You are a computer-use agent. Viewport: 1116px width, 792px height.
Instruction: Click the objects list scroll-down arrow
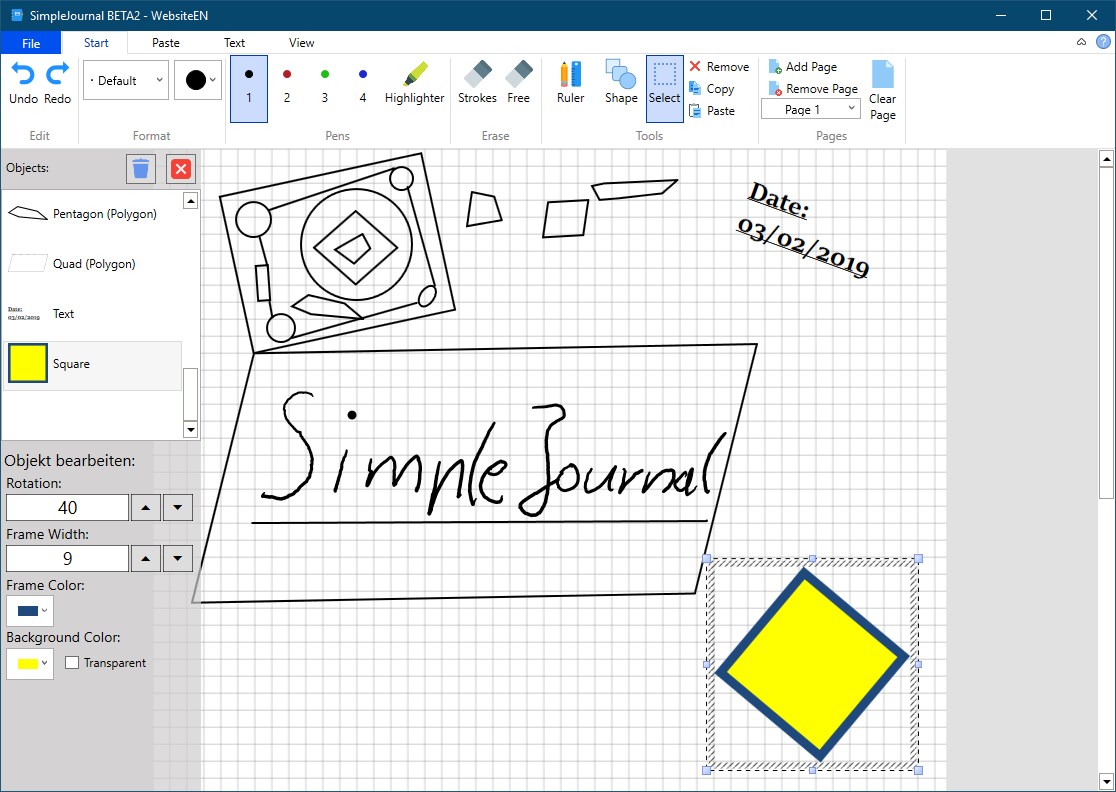(190, 429)
